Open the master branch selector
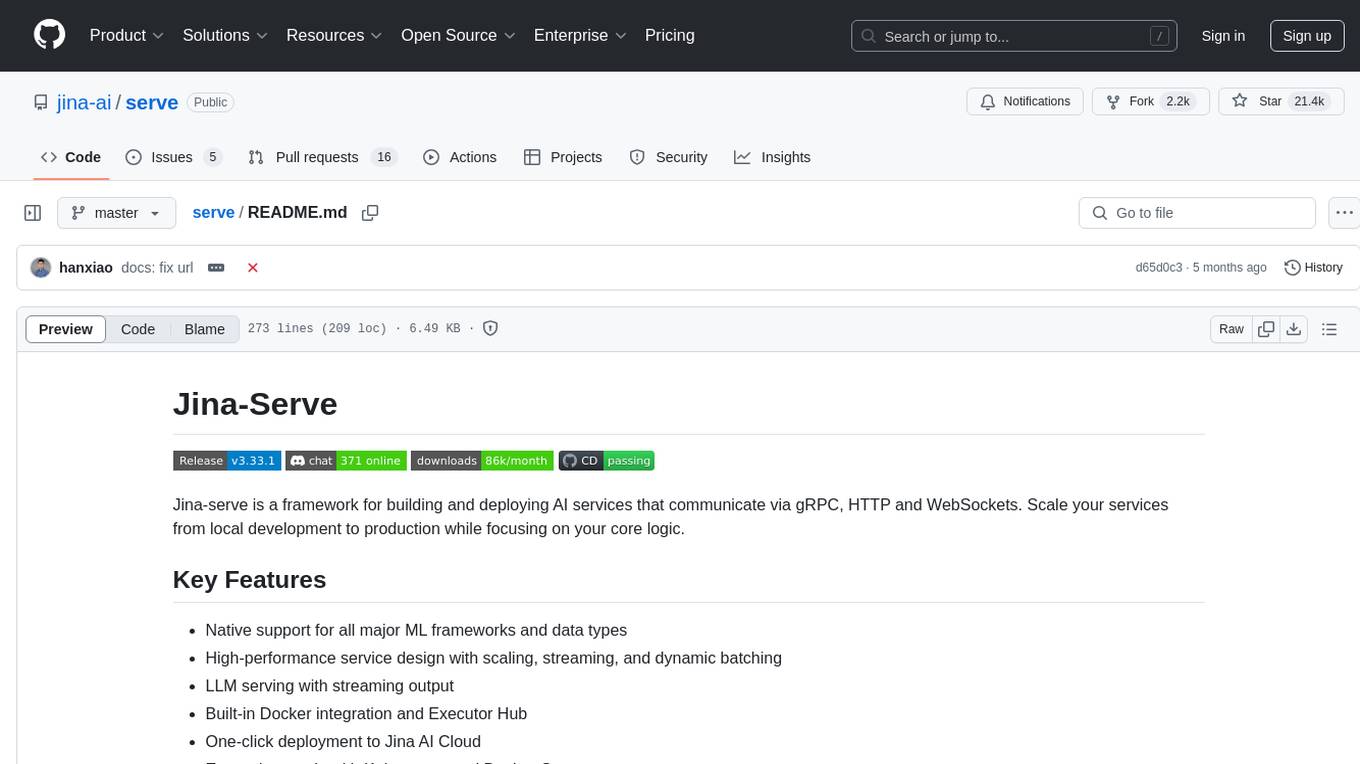 (x=116, y=213)
